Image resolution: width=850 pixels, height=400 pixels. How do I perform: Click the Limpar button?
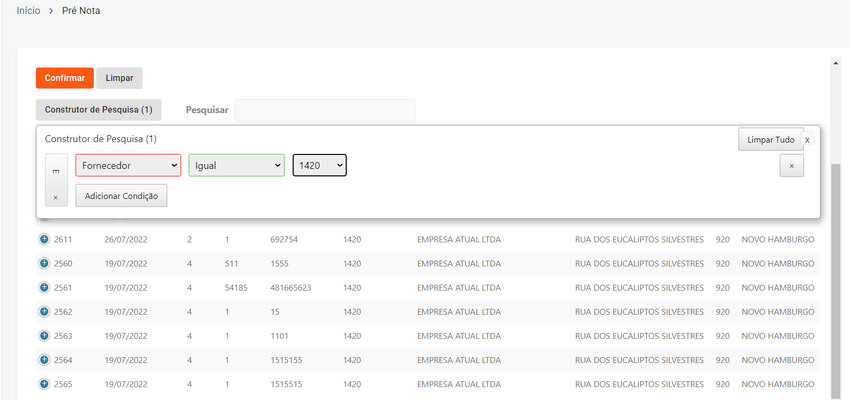coord(119,78)
